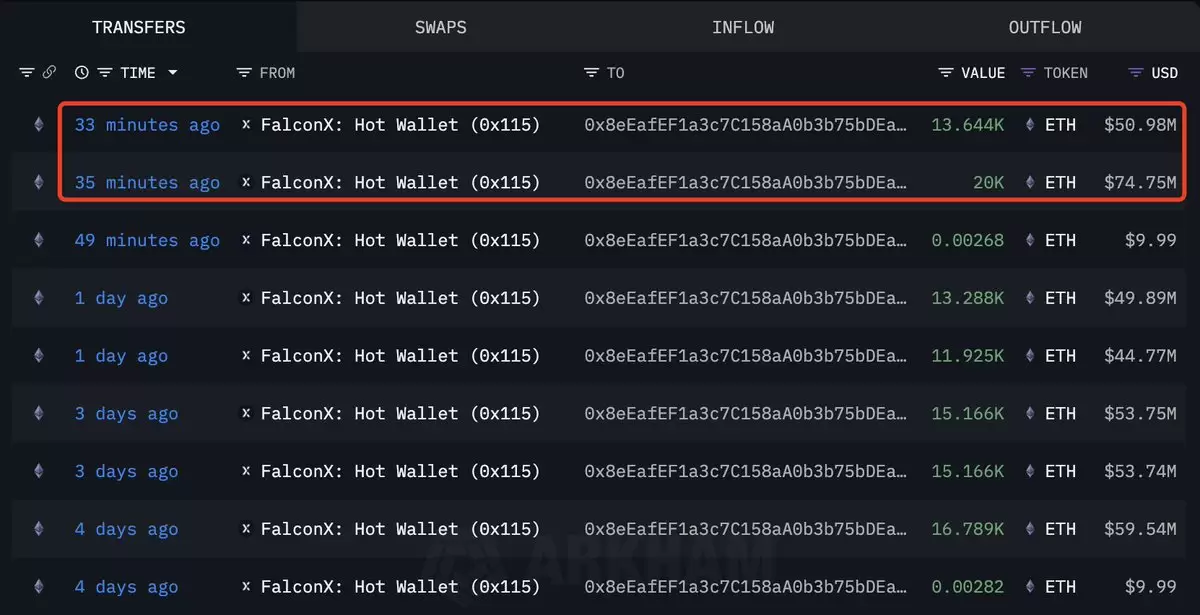Open 'FalconX: Hot Wallet (0x115)' in the $49.89M row

400,298
